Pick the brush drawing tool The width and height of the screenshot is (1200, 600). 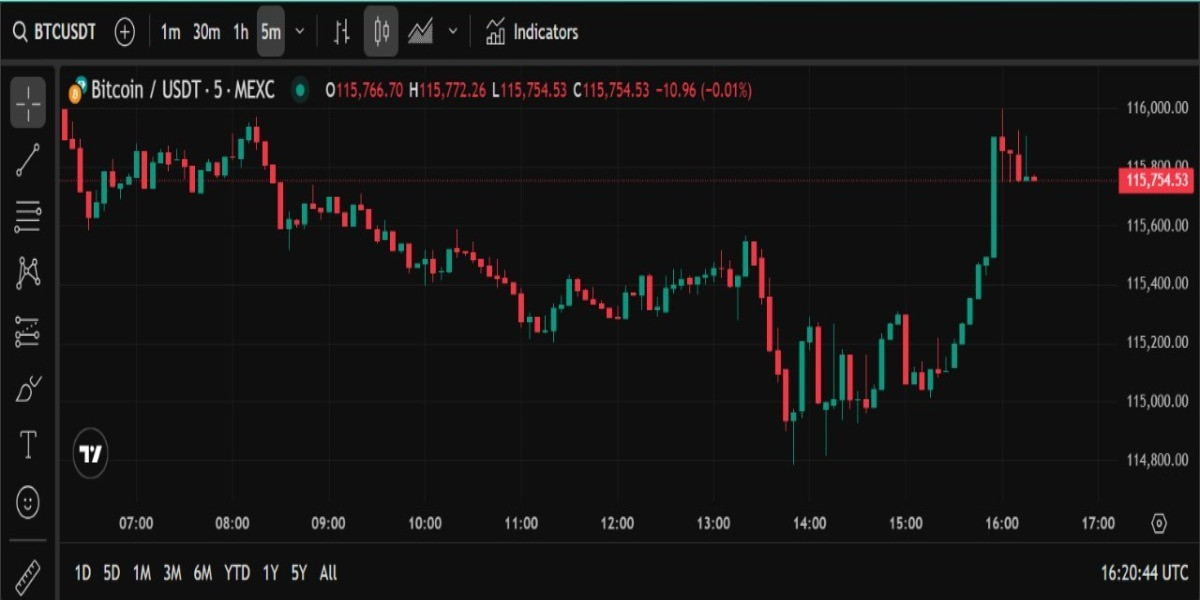(28, 388)
